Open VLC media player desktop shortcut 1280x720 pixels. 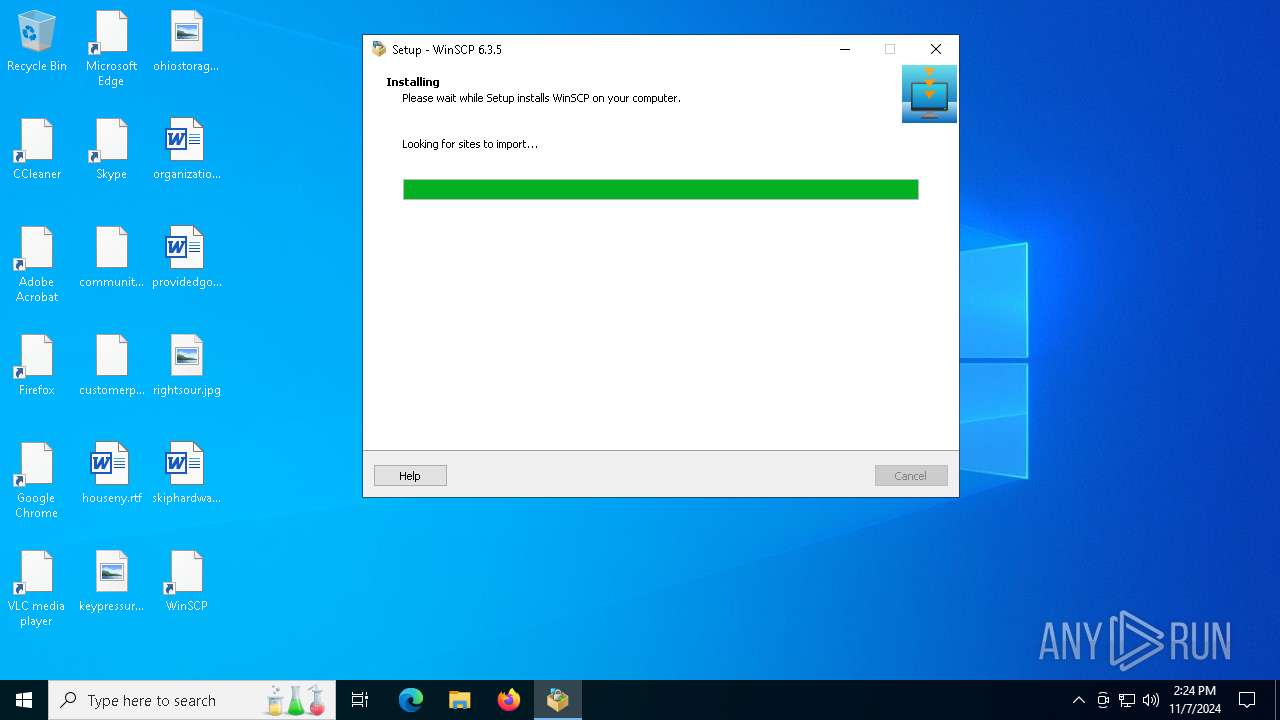[x=36, y=588]
